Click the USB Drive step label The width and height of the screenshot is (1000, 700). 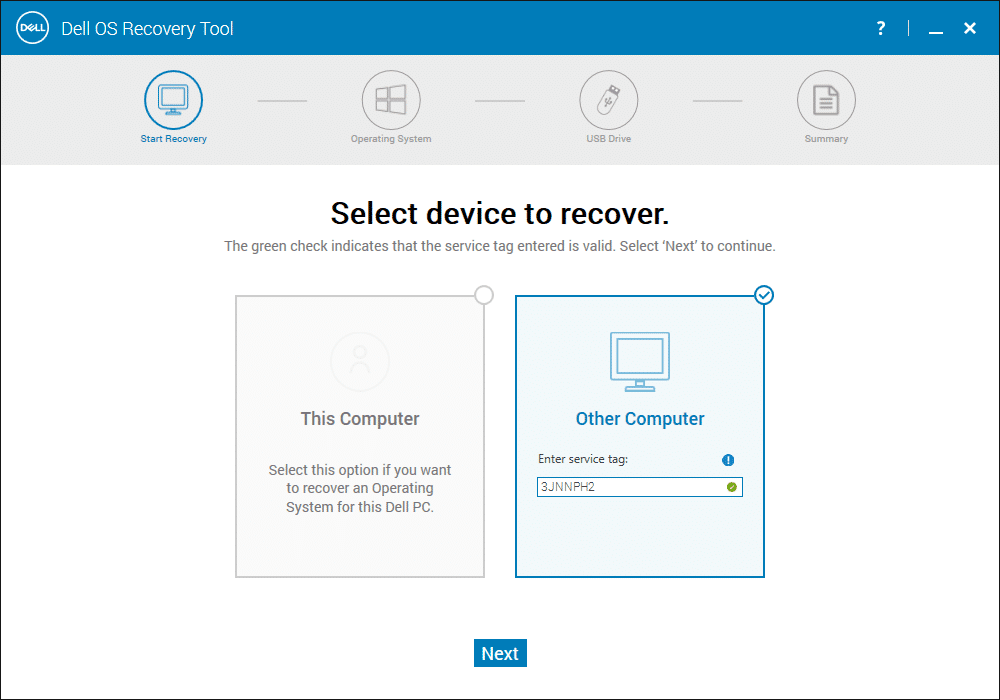click(x=608, y=139)
